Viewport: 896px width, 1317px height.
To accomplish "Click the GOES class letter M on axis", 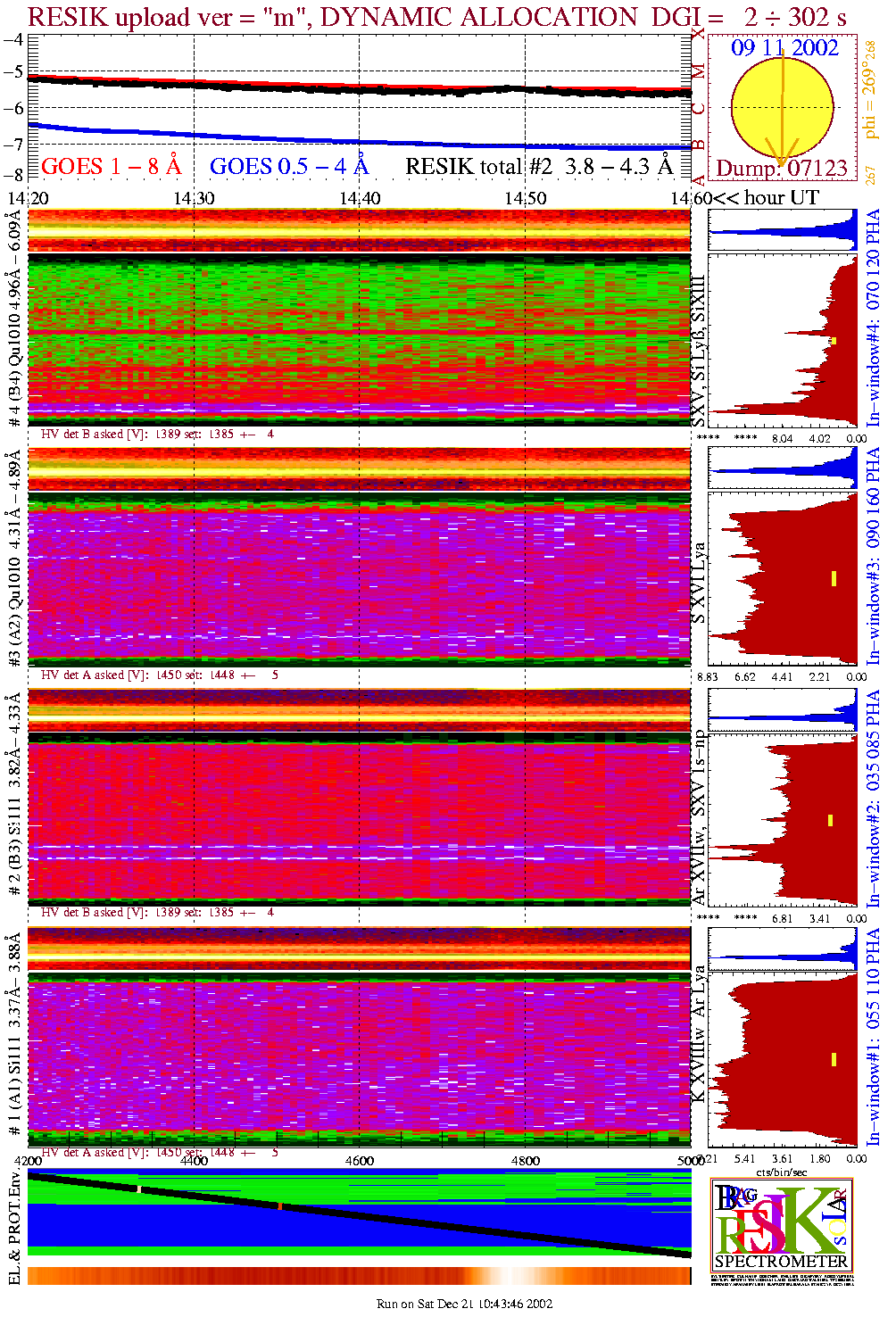I will [699, 71].
